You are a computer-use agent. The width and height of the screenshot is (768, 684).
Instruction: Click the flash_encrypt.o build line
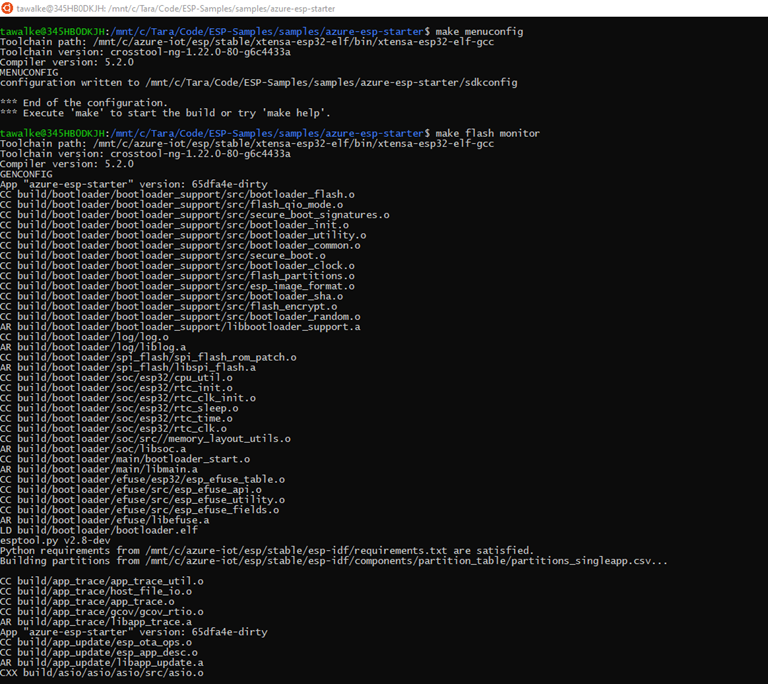click(168, 307)
